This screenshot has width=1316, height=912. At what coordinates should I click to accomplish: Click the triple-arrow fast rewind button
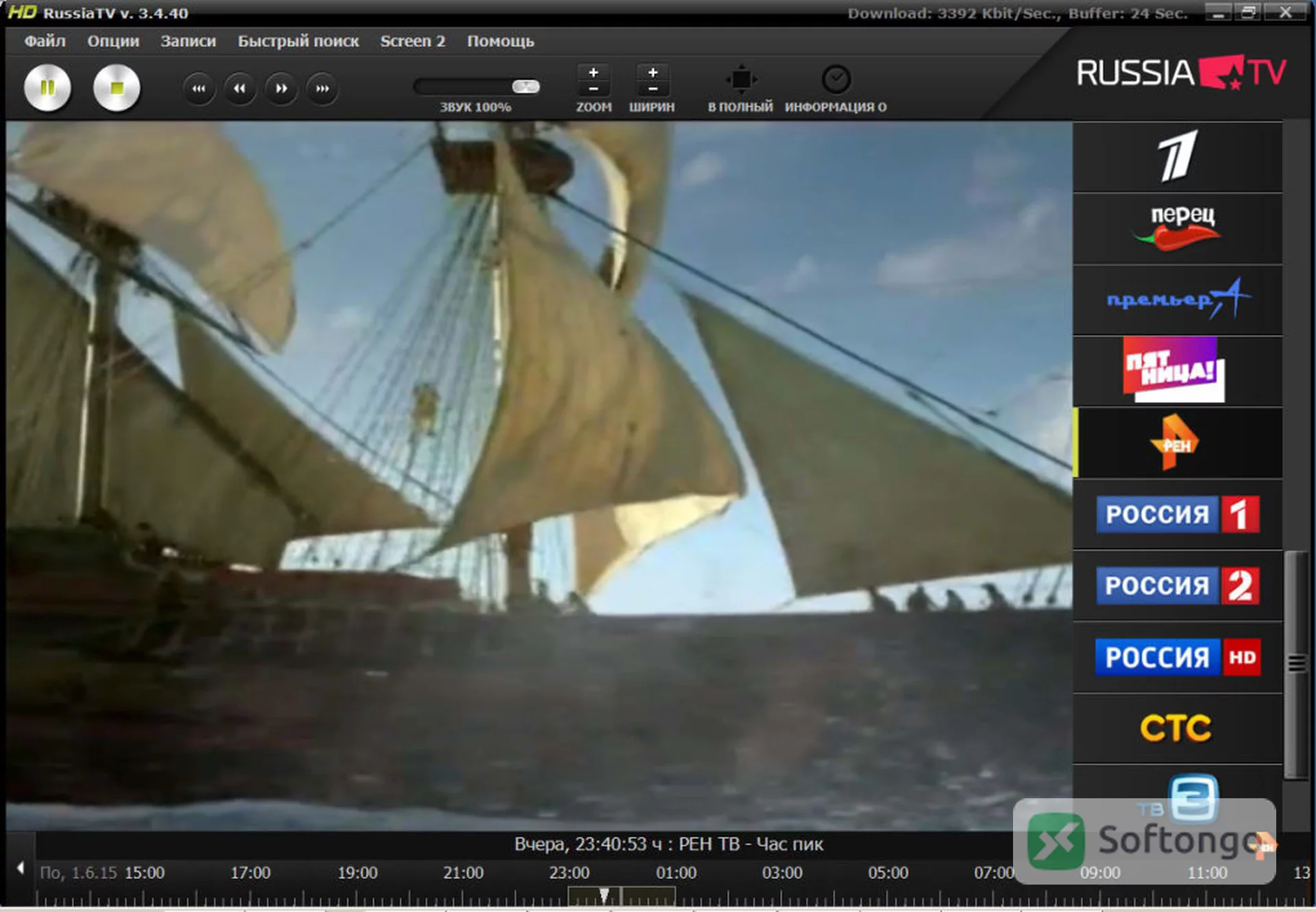point(199,88)
